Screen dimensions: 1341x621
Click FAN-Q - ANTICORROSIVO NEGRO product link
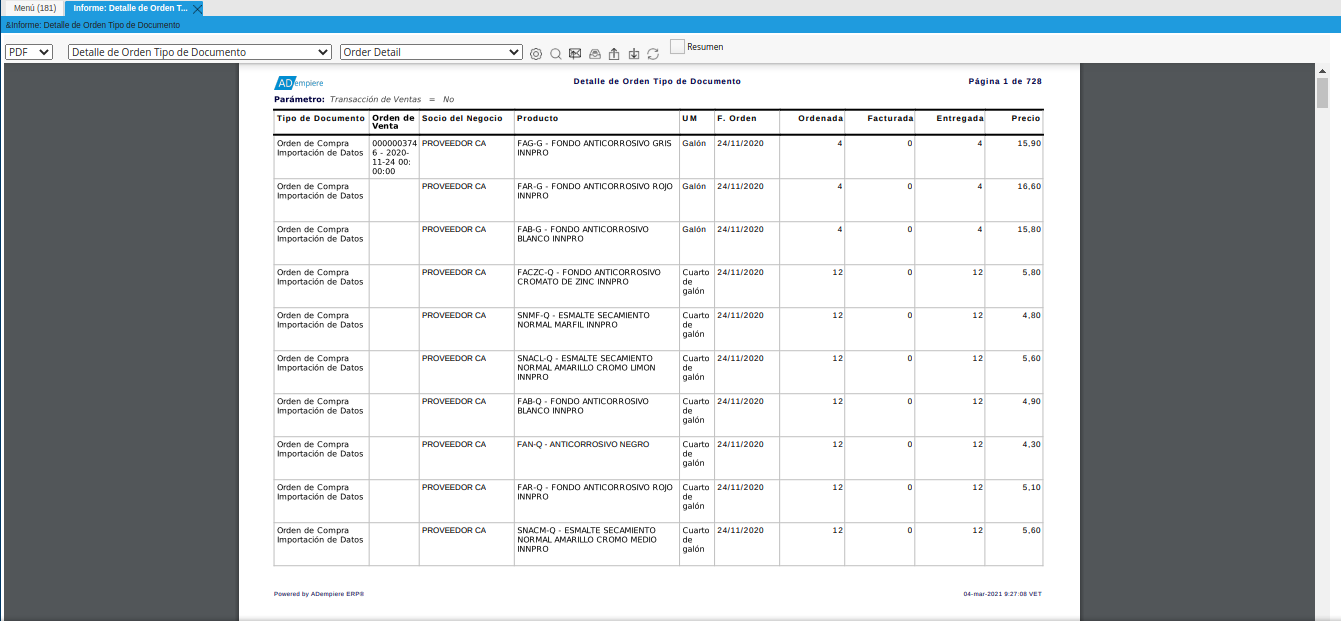click(583, 444)
